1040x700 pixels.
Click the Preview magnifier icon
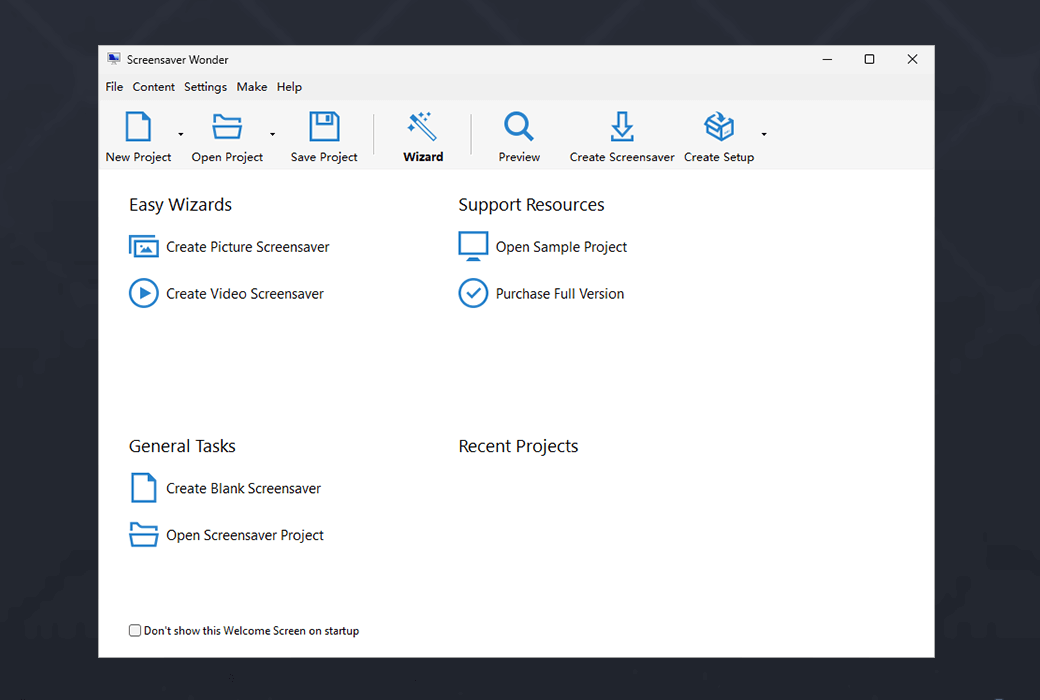point(519,126)
